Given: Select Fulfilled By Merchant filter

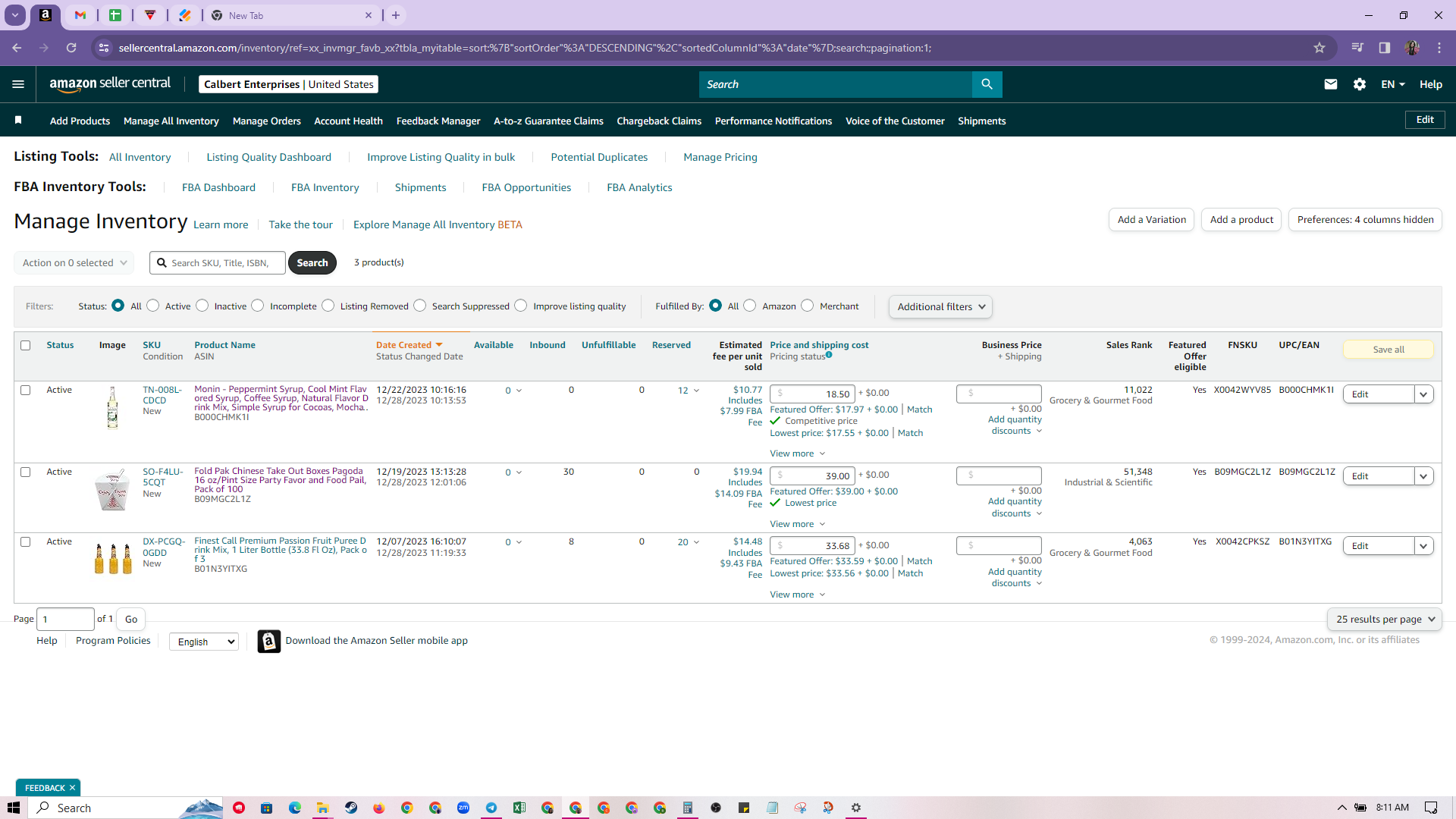Looking at the screenshot, I should pyautogui.click(x=808, y=306).
